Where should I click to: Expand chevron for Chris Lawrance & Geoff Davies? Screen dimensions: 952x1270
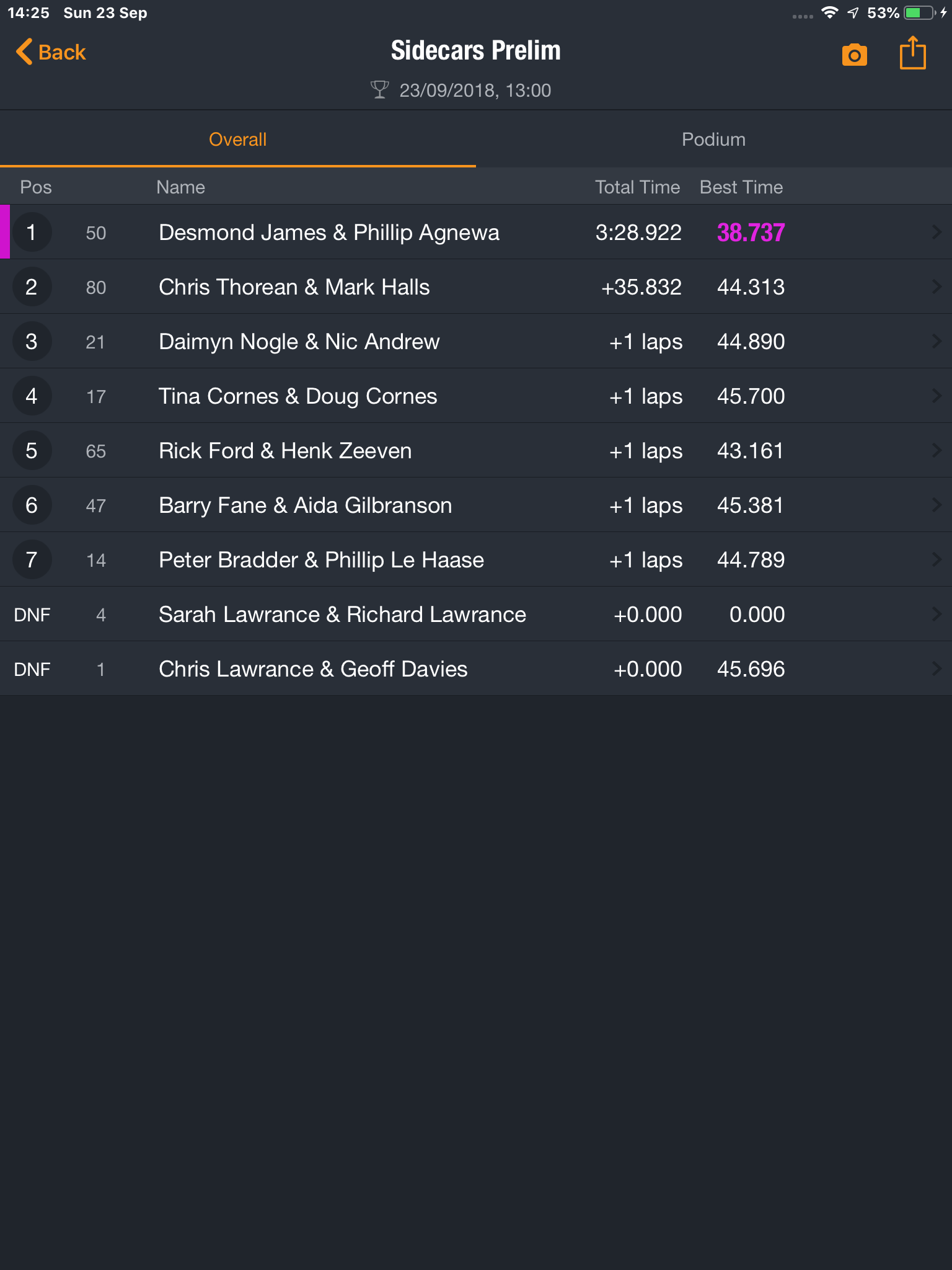pos(937,669)
